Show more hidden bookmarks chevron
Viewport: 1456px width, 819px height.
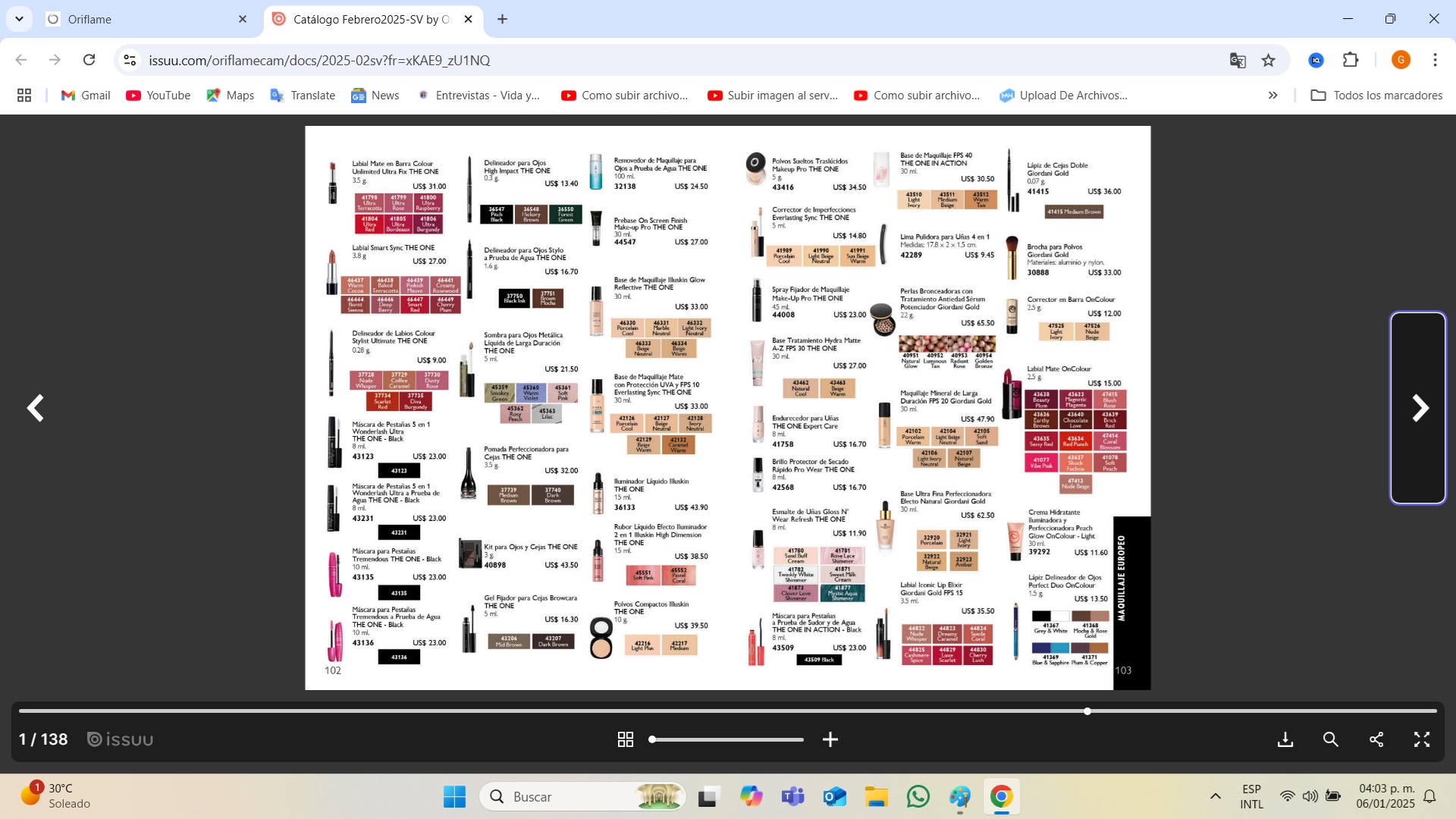[x=1272, y=95]
